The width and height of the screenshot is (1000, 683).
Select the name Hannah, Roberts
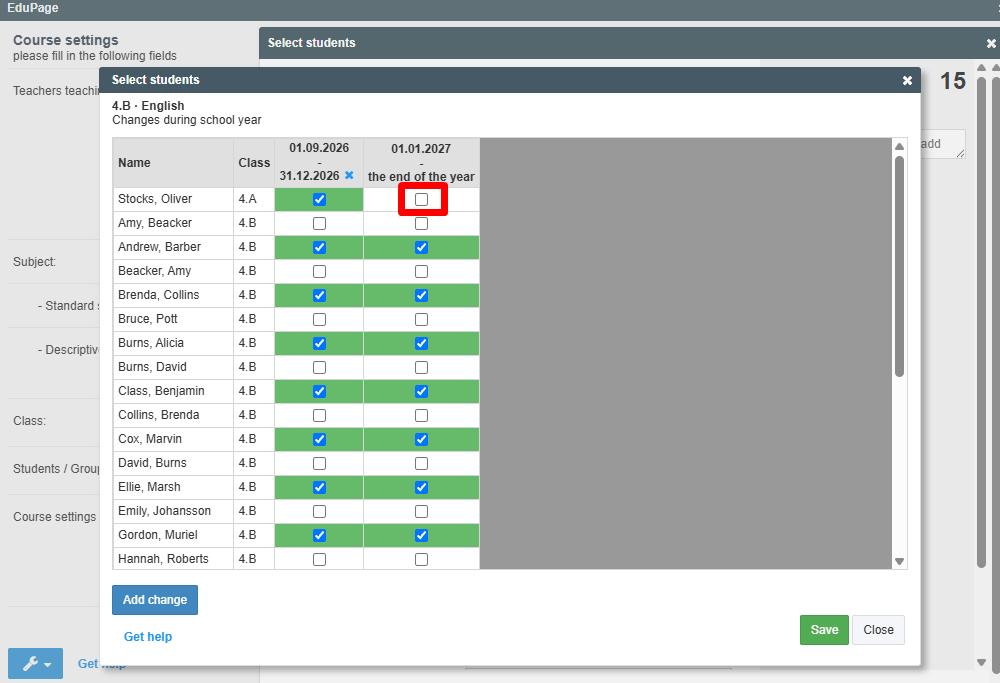tap(163, 559)
